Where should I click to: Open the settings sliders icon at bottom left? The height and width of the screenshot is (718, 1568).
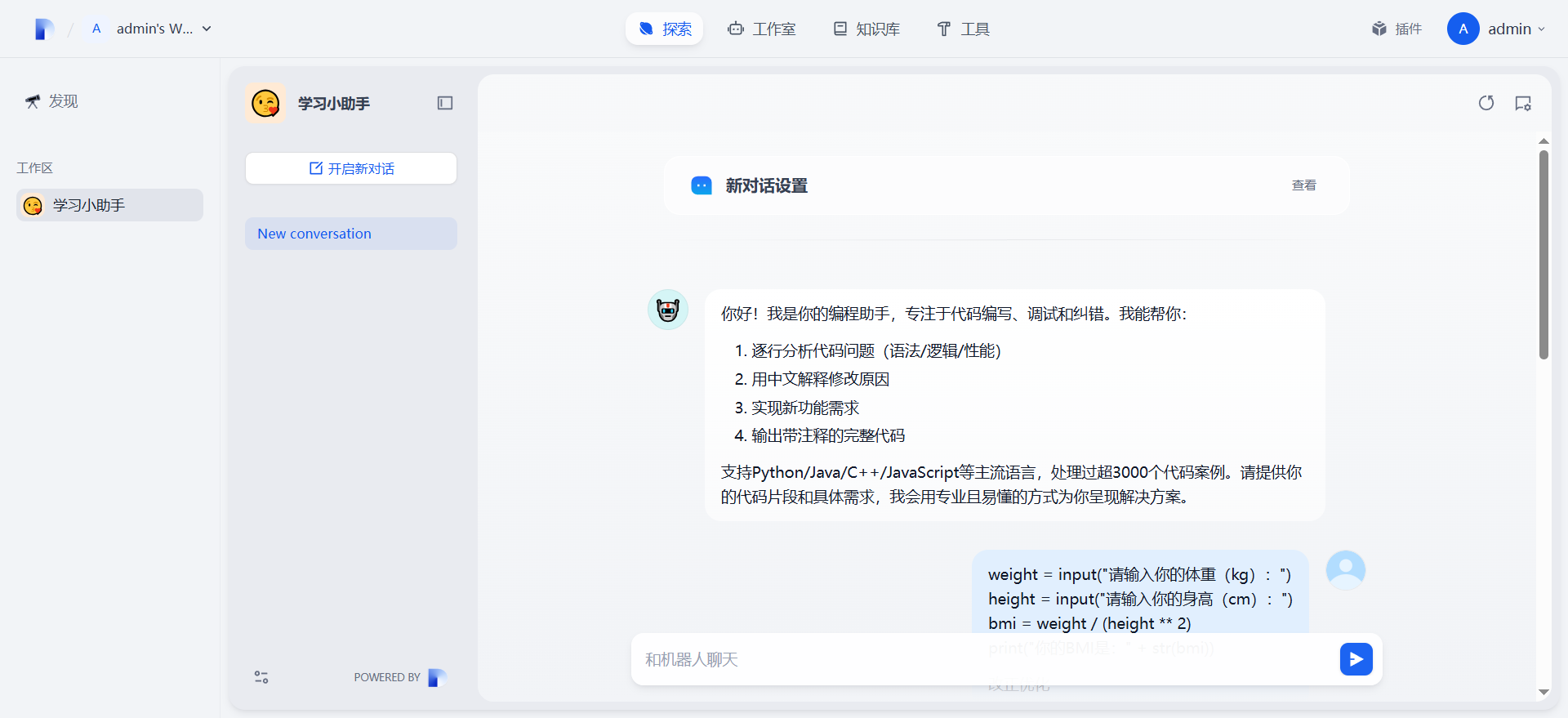click(261, 677)
